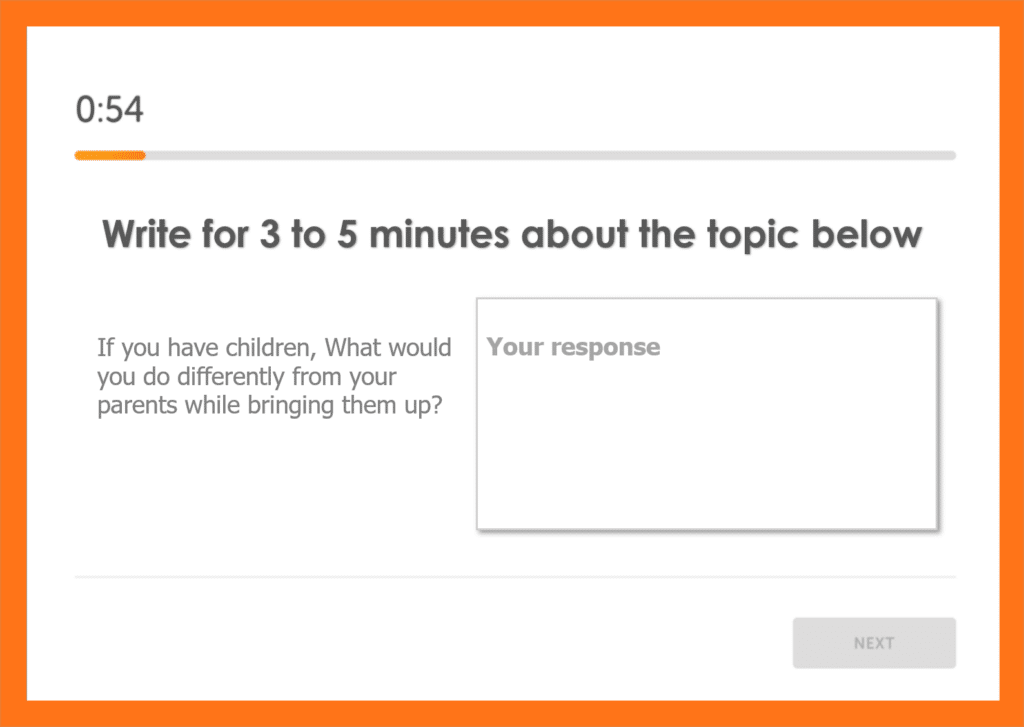This screenshot has height=727, width=1024.
Task: Click the prompt line parents while bringing them up?
Action: pos(270,405)
